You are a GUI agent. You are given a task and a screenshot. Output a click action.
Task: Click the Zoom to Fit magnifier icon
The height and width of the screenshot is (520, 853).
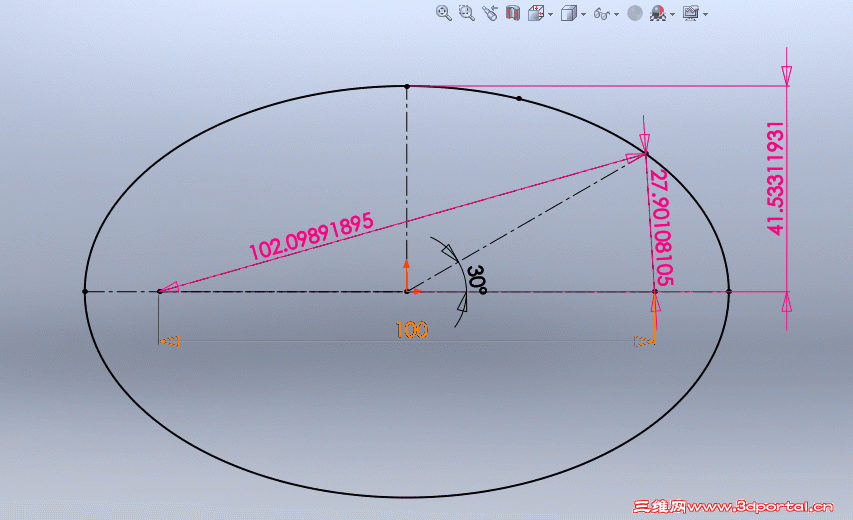444,13
